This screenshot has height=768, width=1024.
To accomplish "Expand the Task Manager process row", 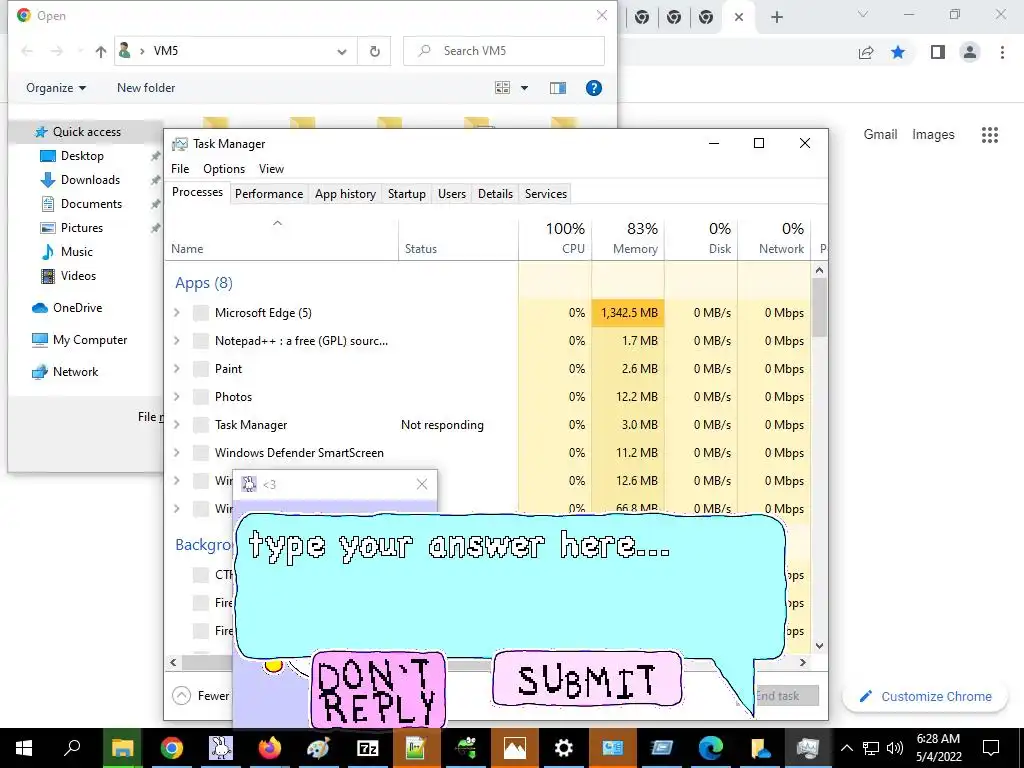I will pos(176,425).
